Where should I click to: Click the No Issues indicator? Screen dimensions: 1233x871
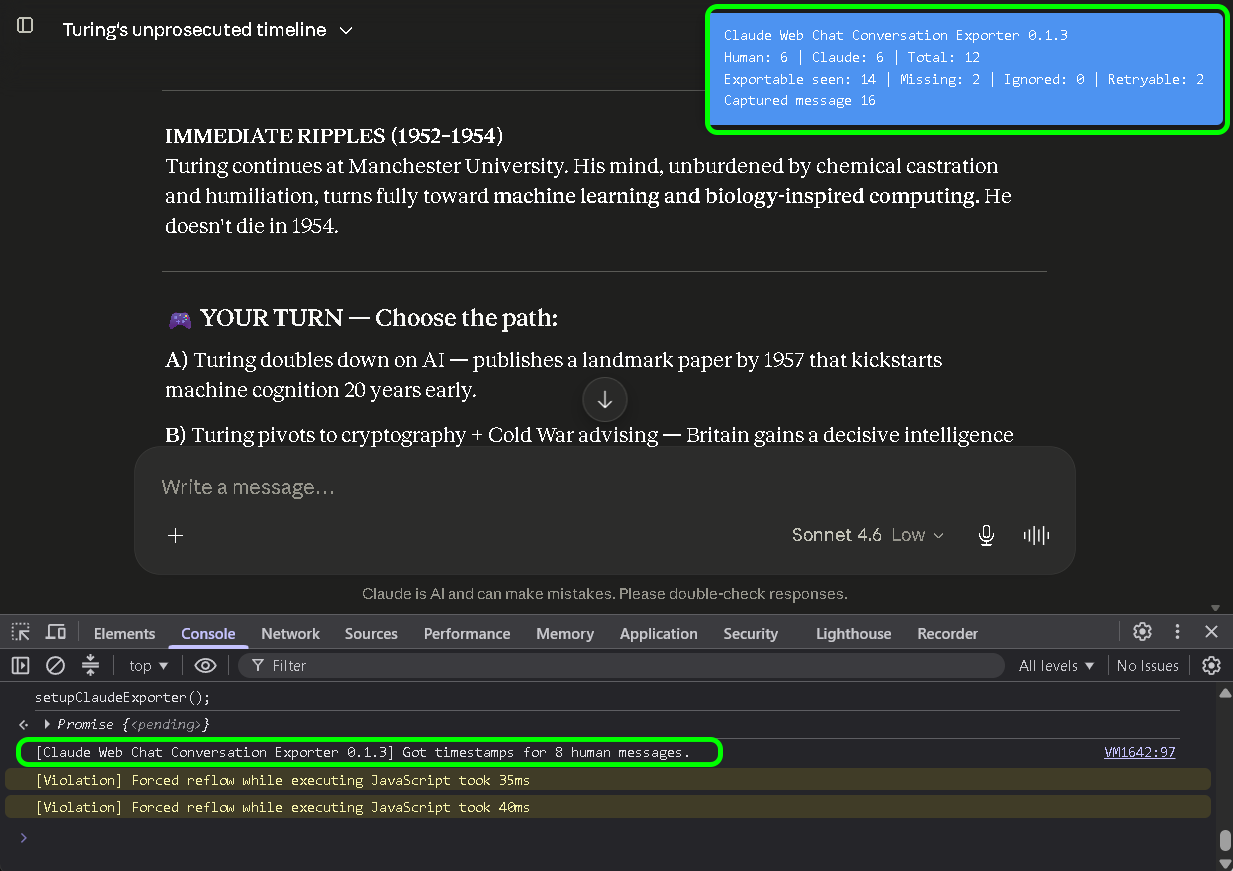point(1147,666)
